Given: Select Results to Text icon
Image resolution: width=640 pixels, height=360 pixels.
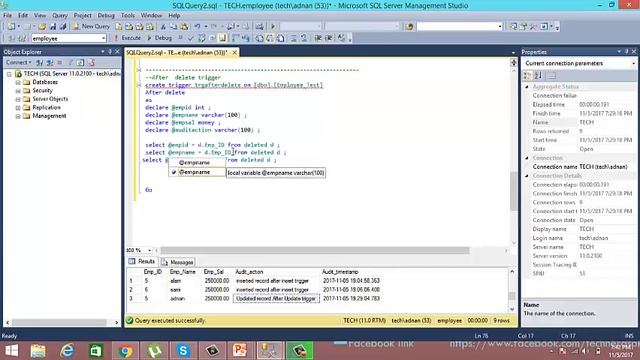Looking at the screenshot, I should pos(260,38).
